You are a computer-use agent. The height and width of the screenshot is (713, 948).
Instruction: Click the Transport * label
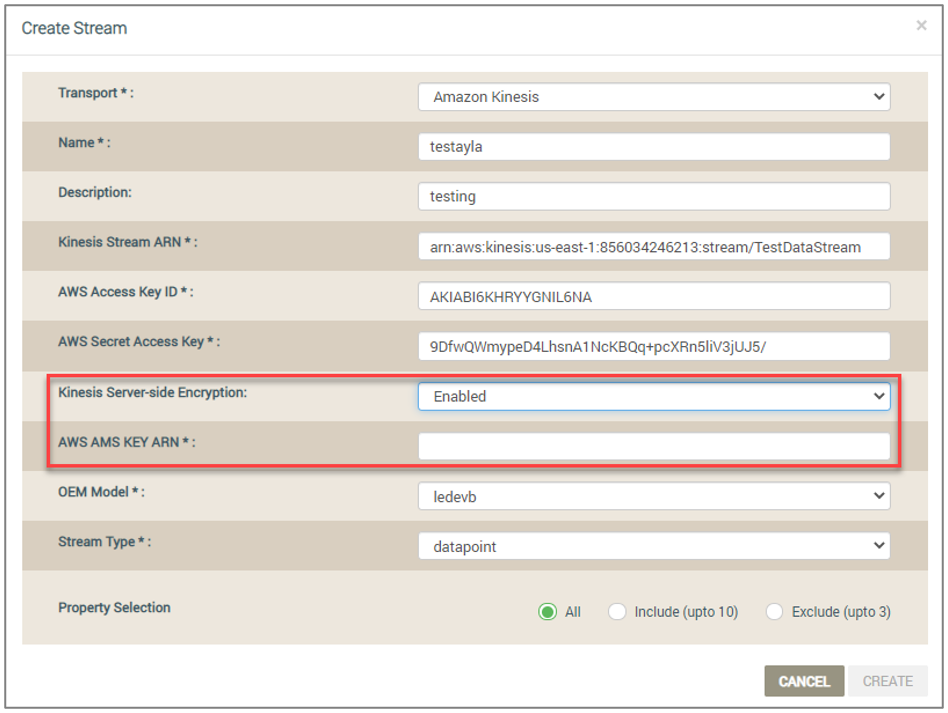pos(96,93)
